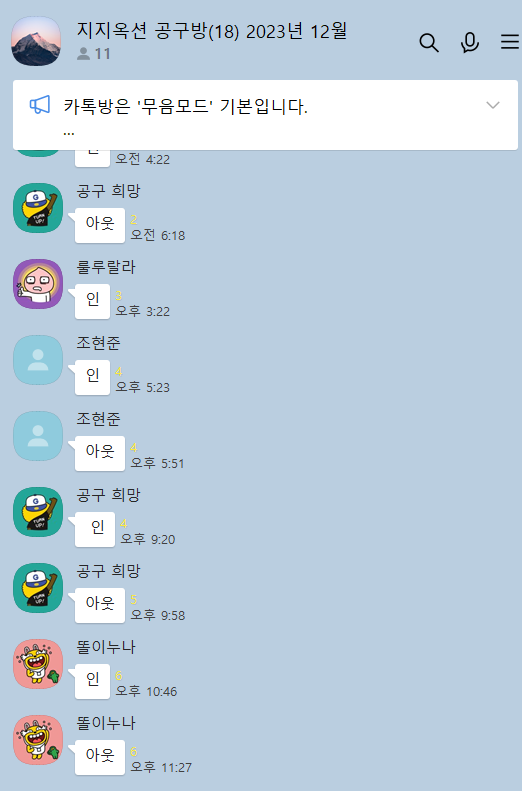Select 공구 희망's 인 message at 오후 9:20
Image resolution: width=522 pixels, height=791 pixels.
pyautogui.click(x=95, y=529)
